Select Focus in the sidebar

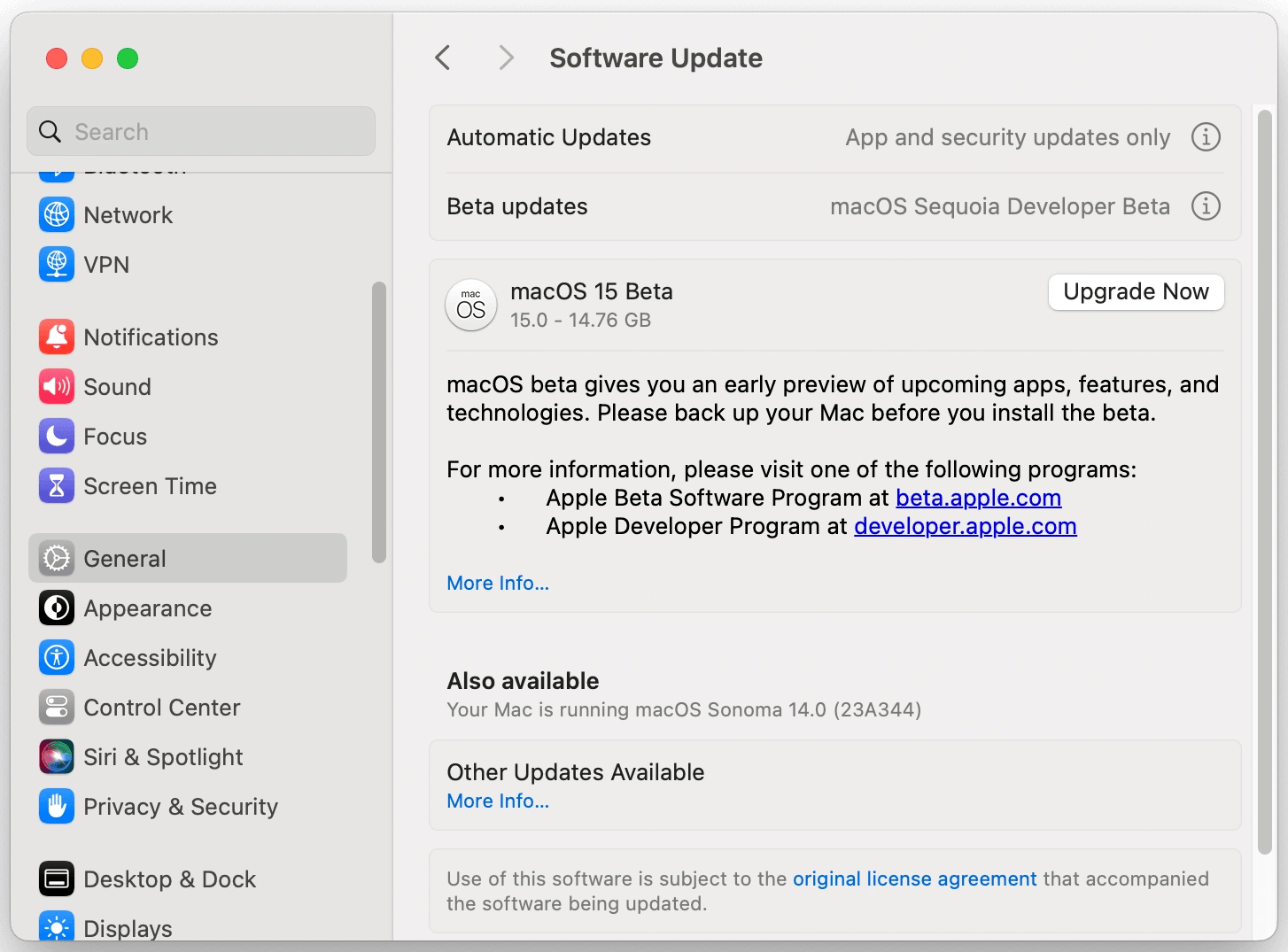coord(188,436)
